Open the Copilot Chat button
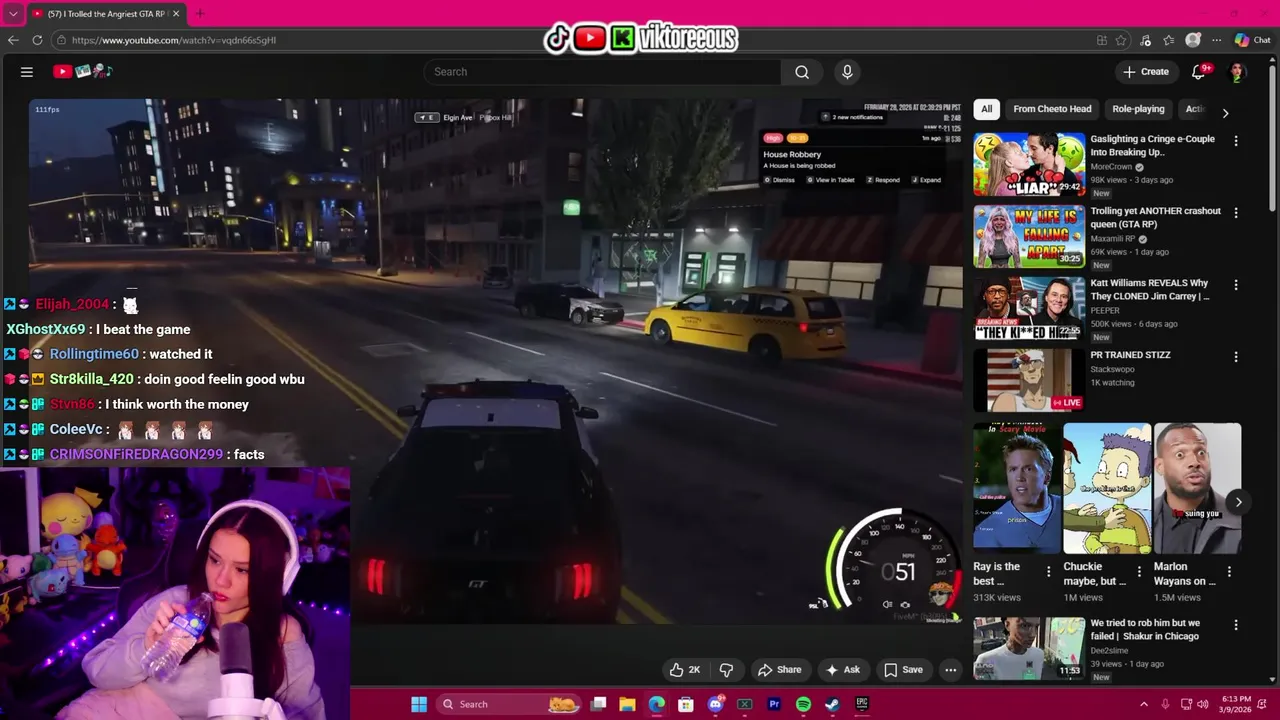Viewport: 1280px width, 720px height. [x=1252, y=40]
